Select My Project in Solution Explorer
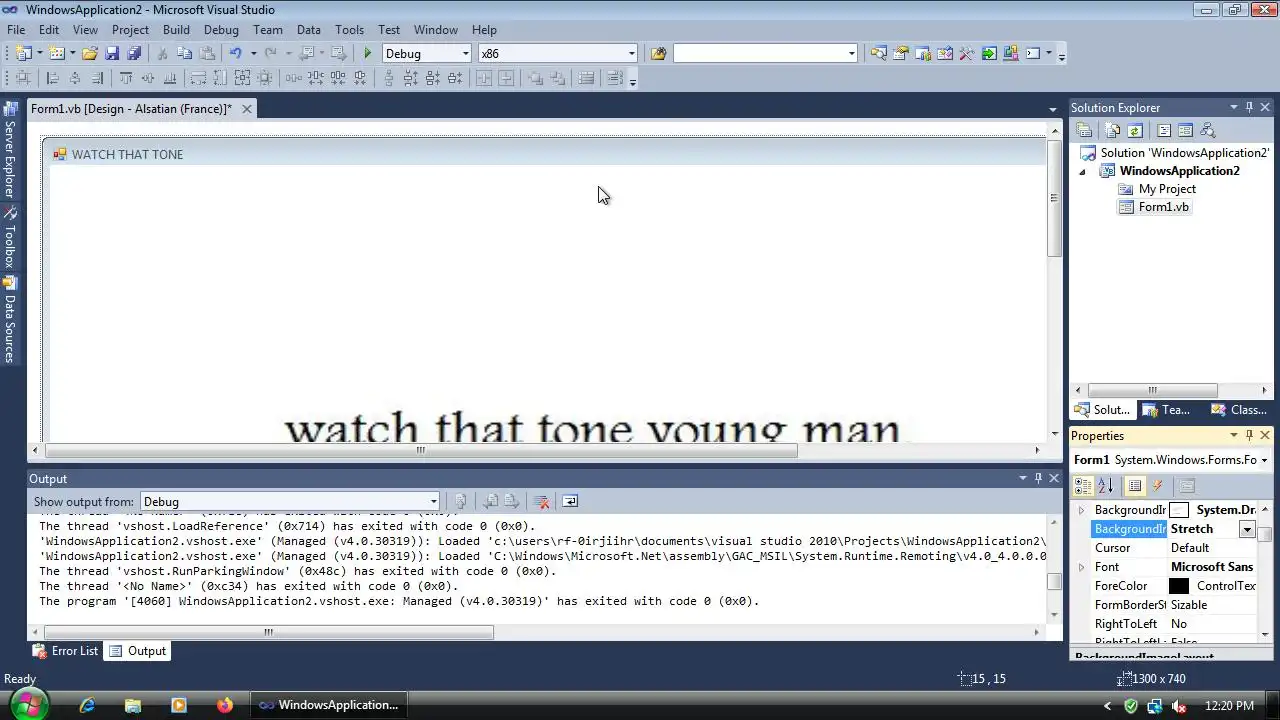Screen dimensions: 1280x720 pos(1167,189)
